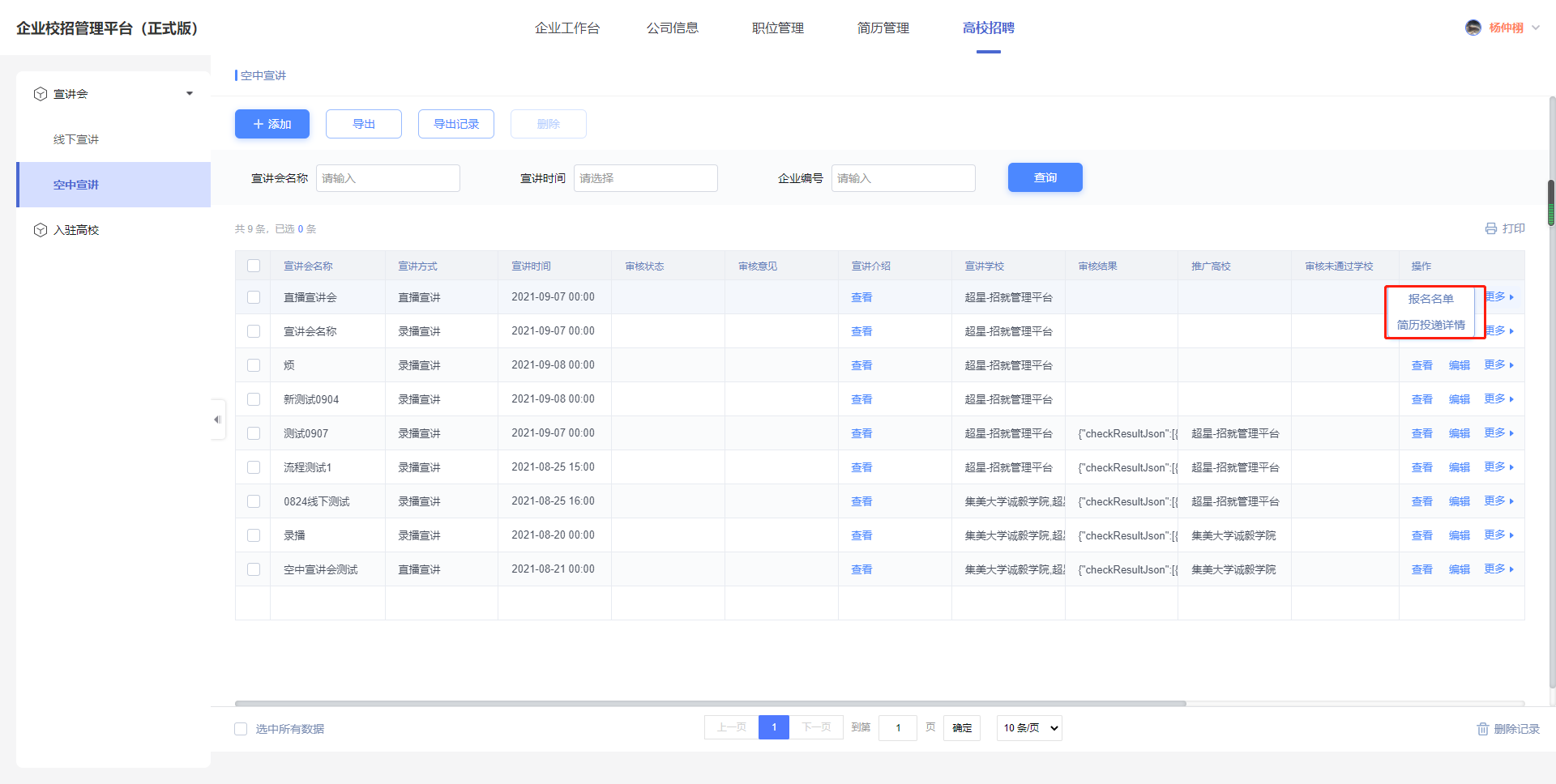Click the 查询 search button
The image size is (1556, 784).
(x=1045, y=177)
